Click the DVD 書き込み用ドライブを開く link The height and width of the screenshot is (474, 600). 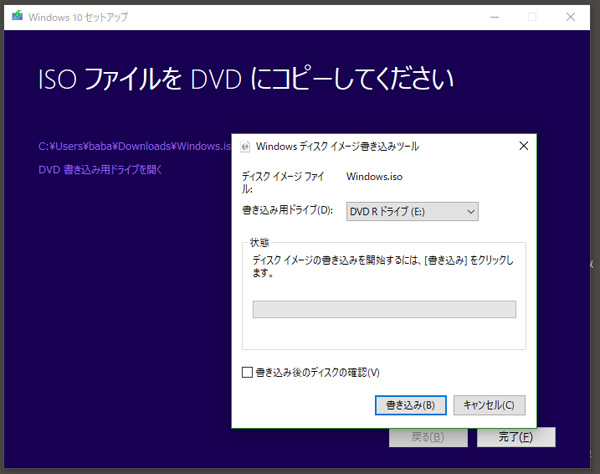pyautogui.click(x=100, y=169)
